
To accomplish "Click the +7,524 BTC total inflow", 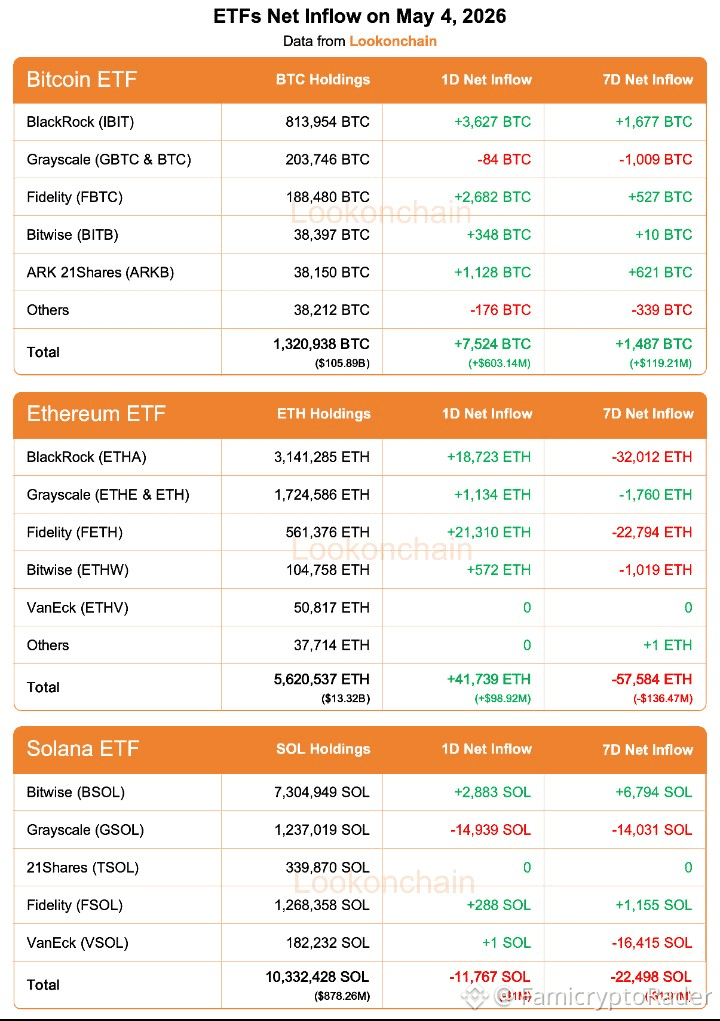I will point(493,344).
